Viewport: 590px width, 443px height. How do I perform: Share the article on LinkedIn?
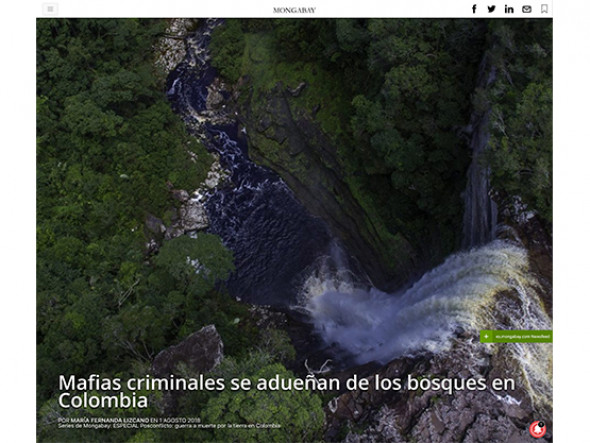tap(509, 9)
